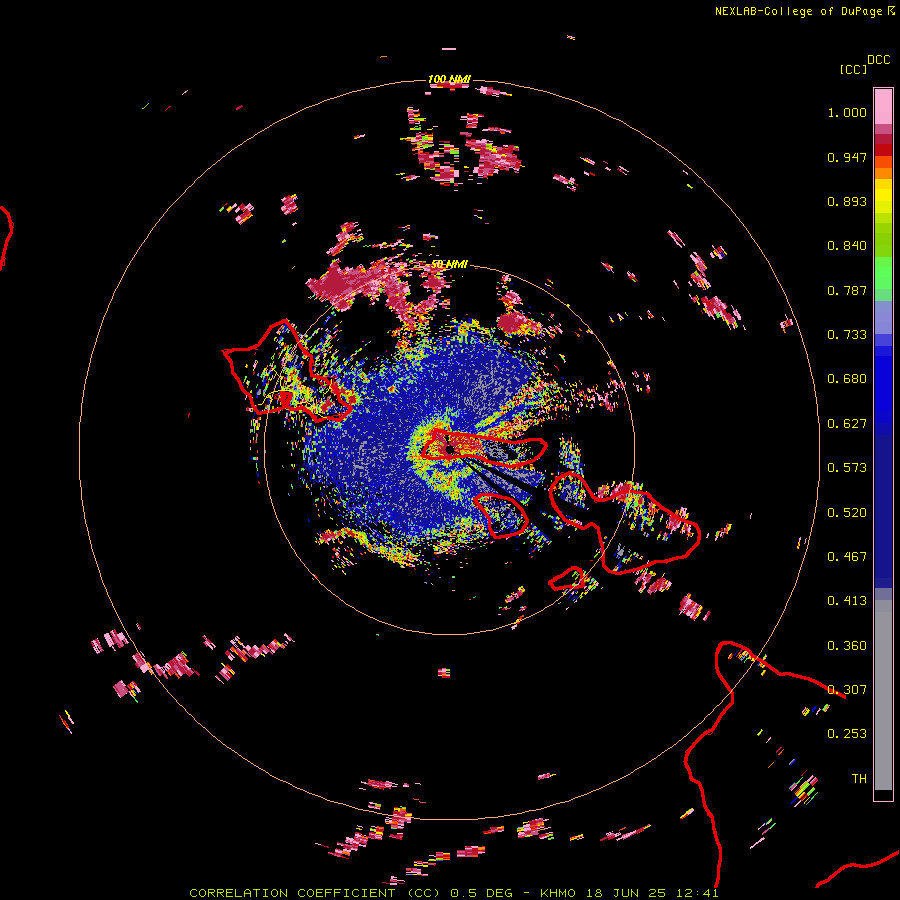Pick the gray lower color bar segment
The height and width of the screenshot is (900, 900).
883,695
